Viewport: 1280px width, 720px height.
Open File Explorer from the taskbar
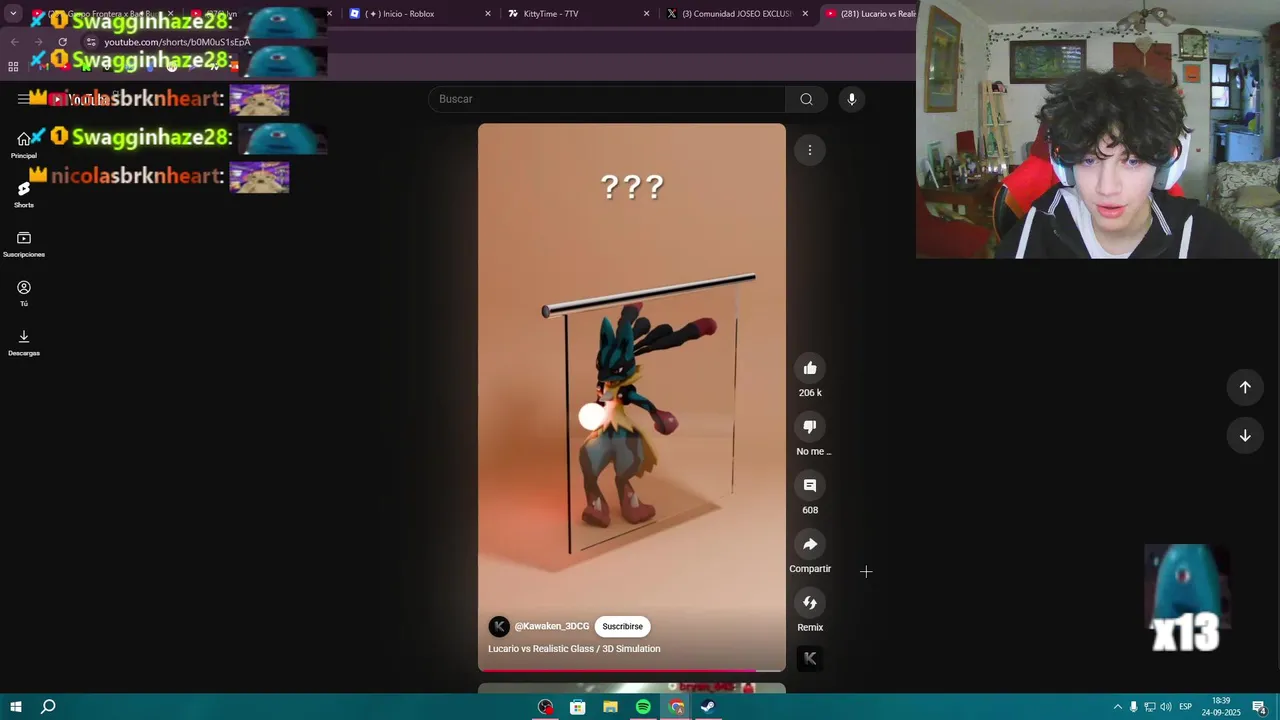pos(610,707)
